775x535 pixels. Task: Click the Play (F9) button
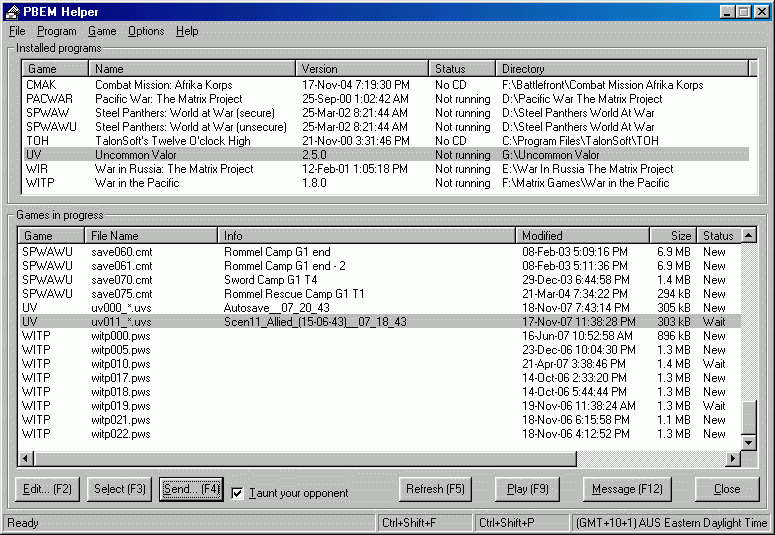(x=528, y=490)
